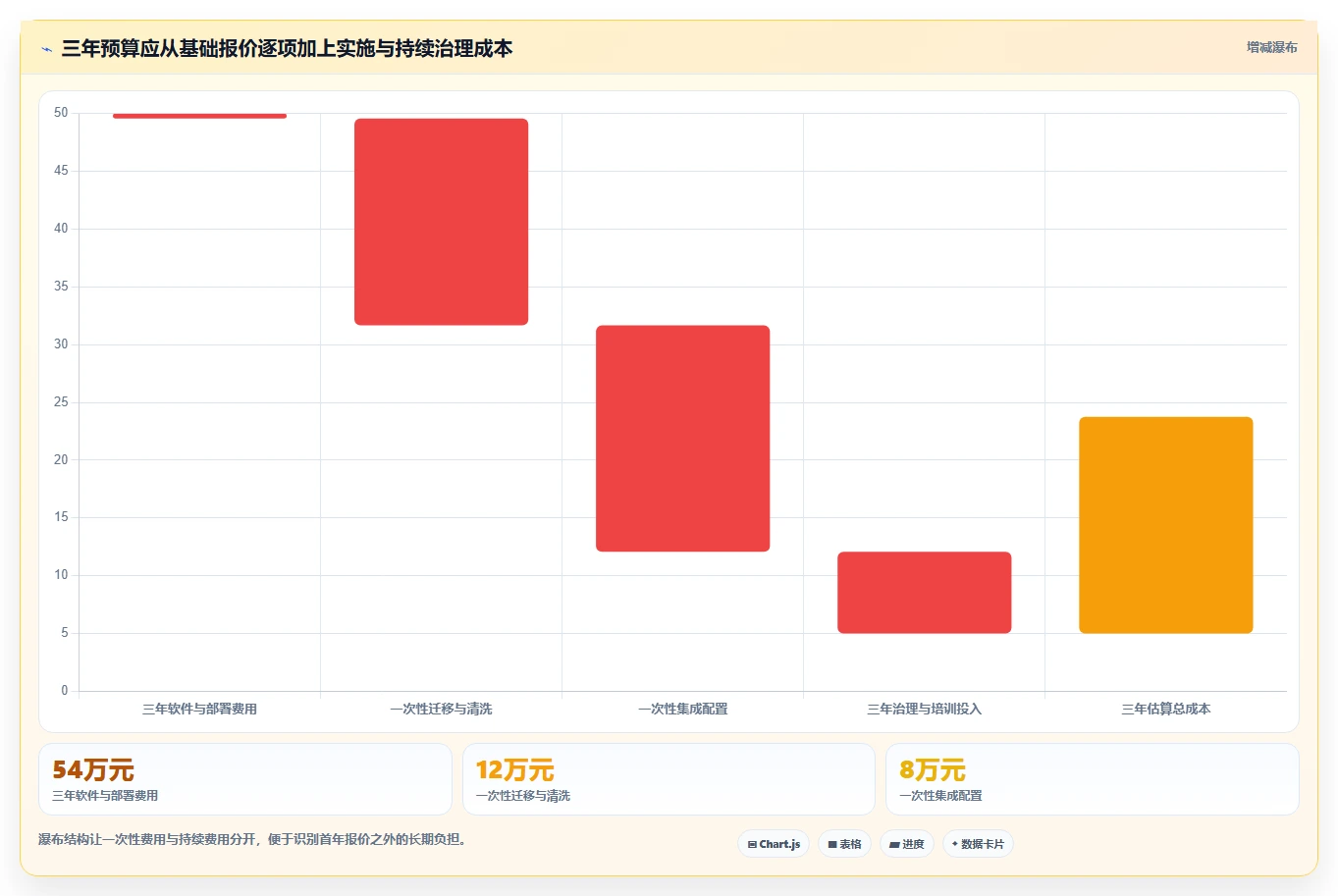Click card caption 一次性集成配置 under 8万元
The width and height of the screenshot is (1338, 896).
(x=940, y=796)
